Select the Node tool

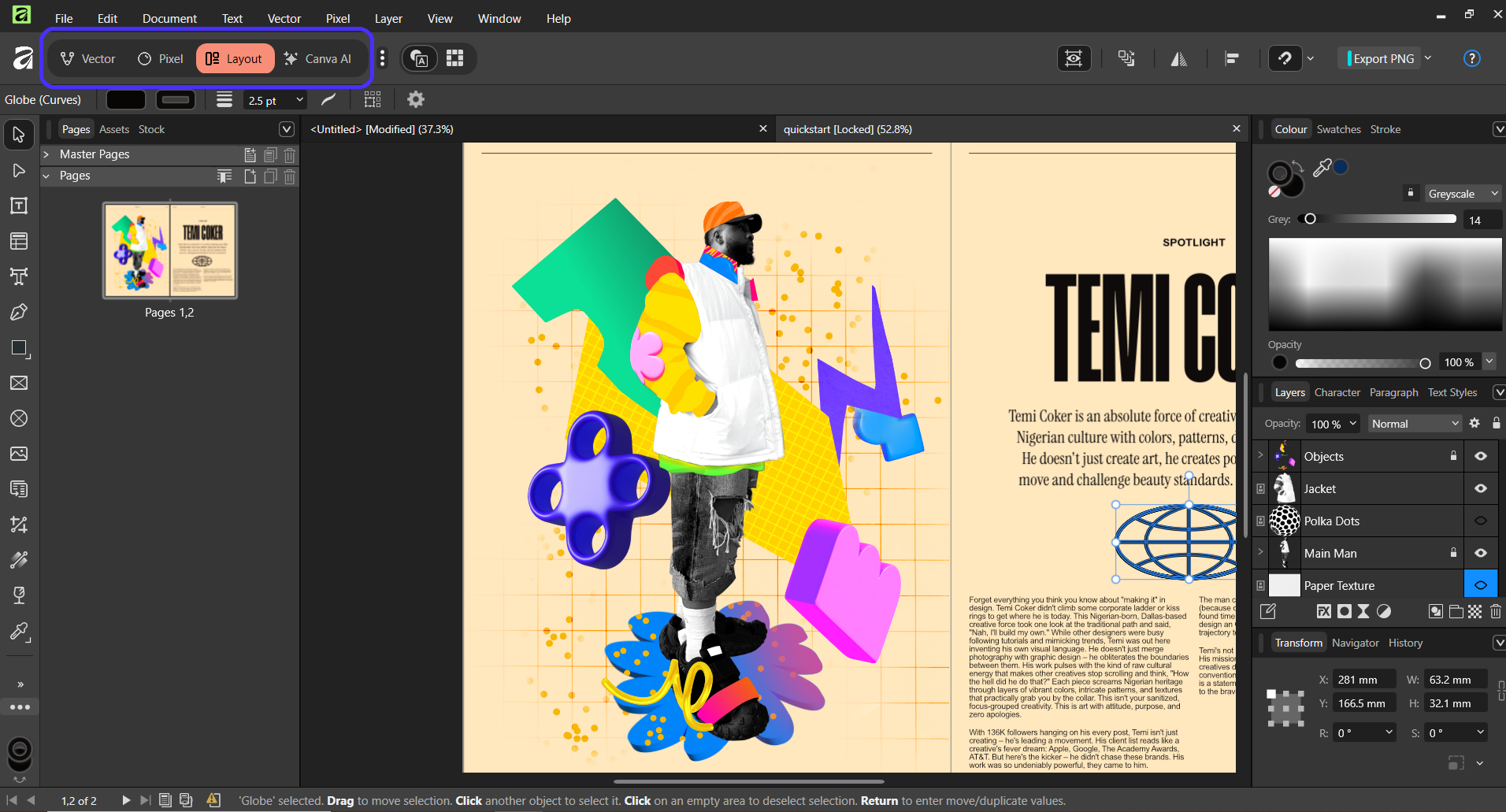(x=19, y=171)
